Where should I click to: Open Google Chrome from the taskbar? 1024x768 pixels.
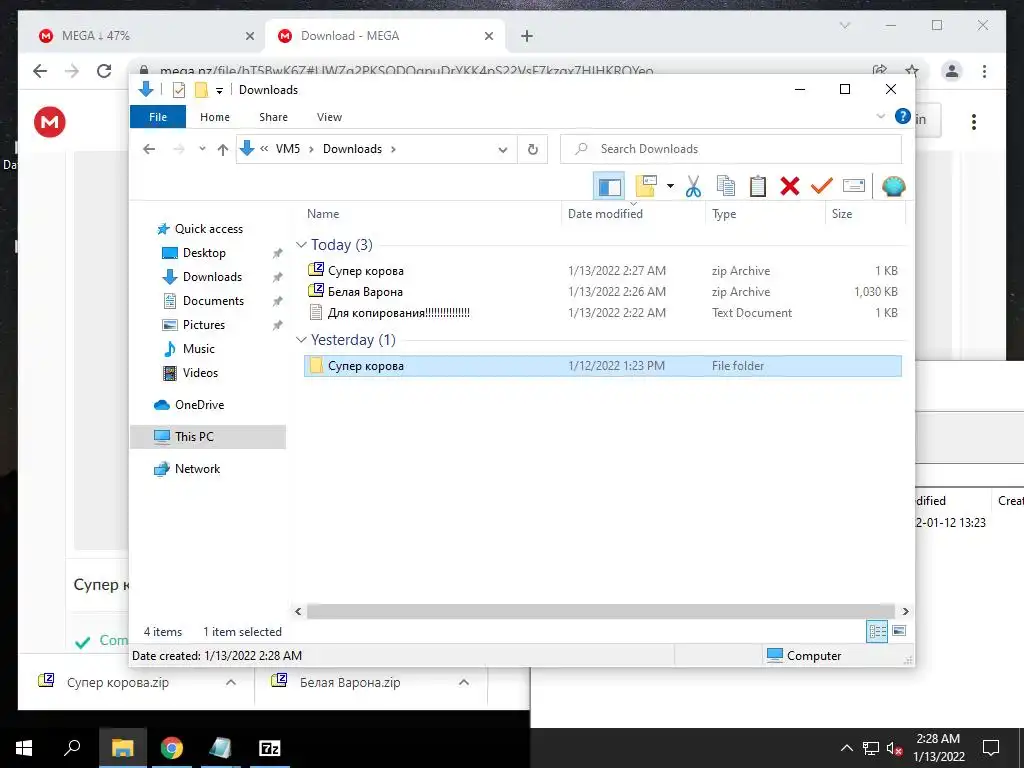pyautogui.click(x=171, y=748)
